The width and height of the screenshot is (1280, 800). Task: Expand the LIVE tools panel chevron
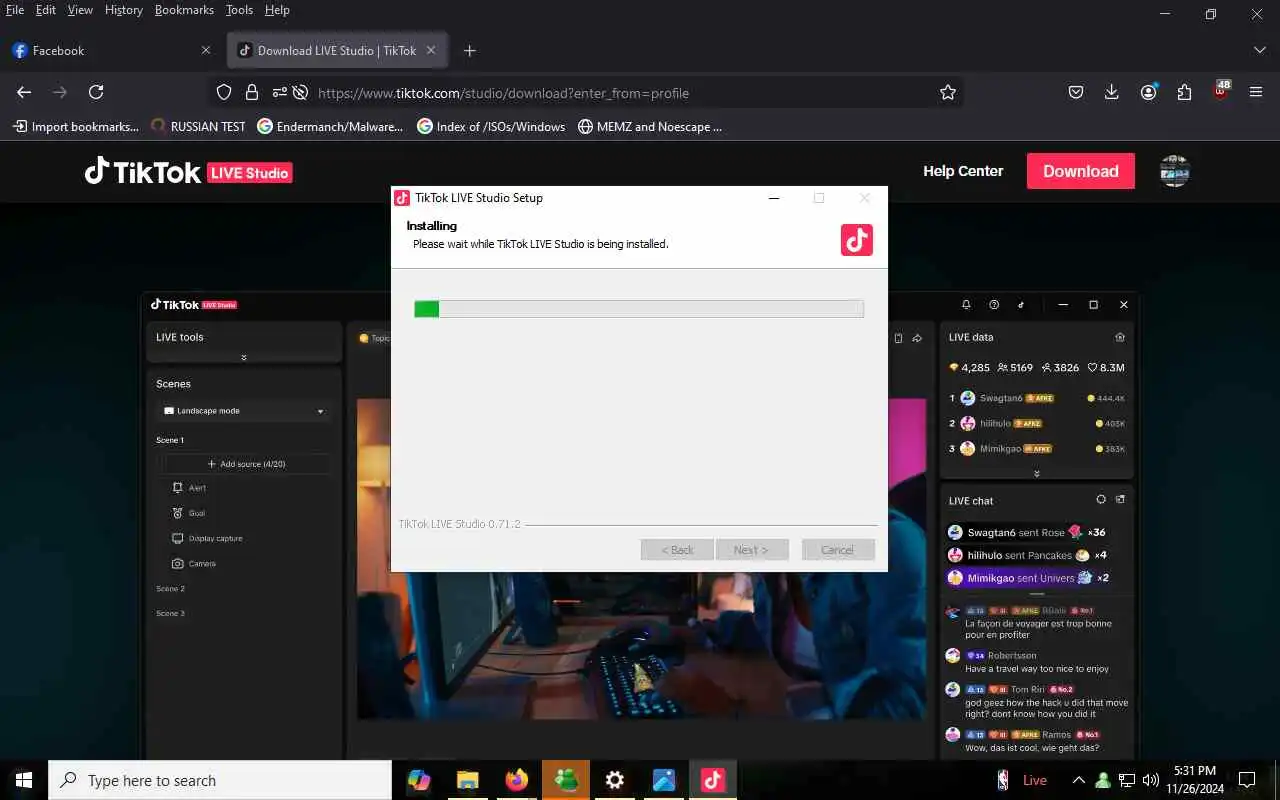coord(244,357)
